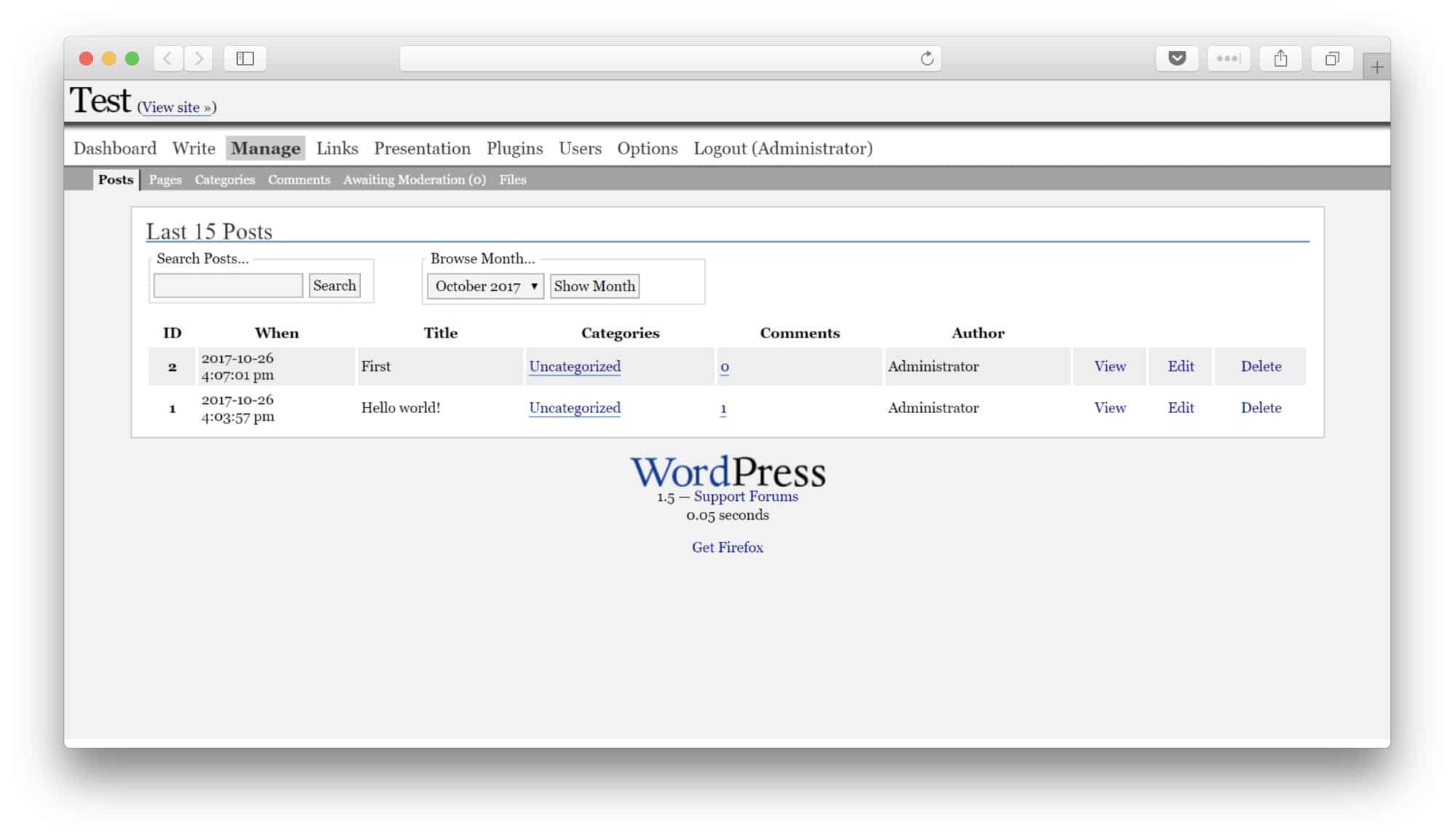
Task: Edit the post titled First
Action: point(1180,367)
